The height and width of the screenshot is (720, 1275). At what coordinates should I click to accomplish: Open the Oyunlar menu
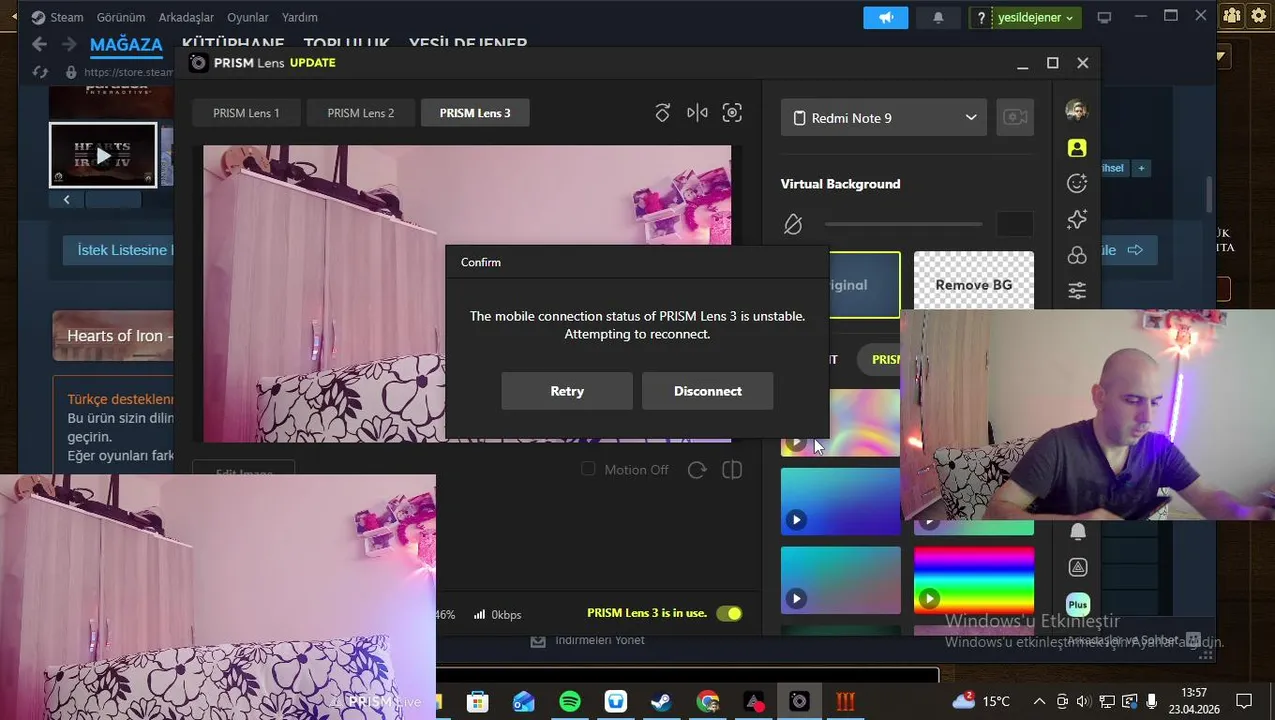[x=248, y=18]
